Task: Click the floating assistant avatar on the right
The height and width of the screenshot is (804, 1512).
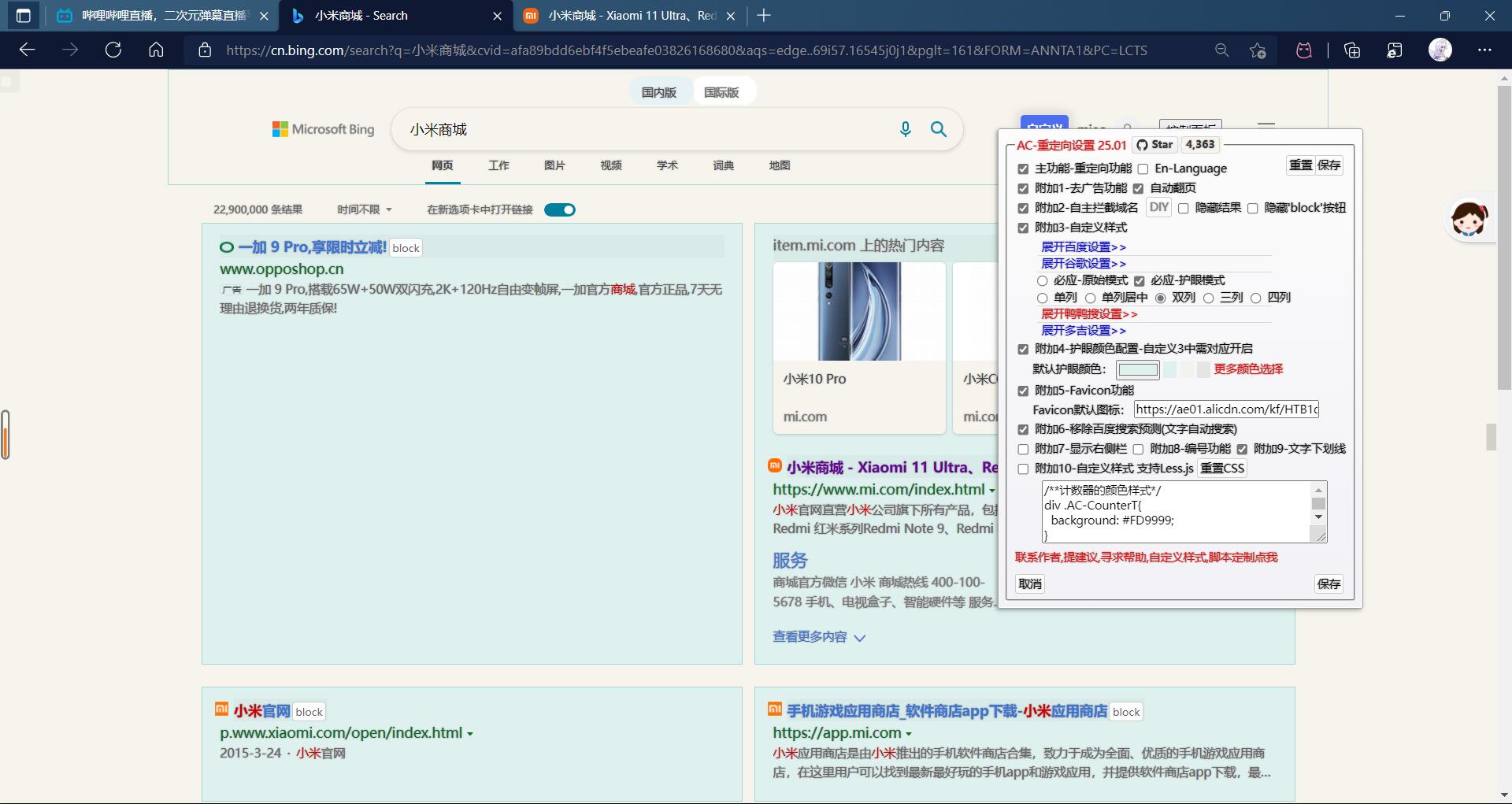Action: pyautogui.click(x=1469, y=219)
